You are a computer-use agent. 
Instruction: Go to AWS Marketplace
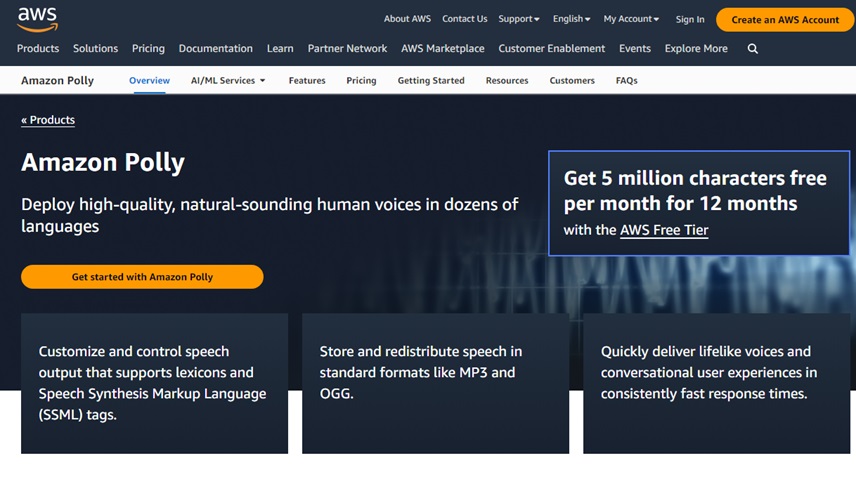tap(443, 49)
